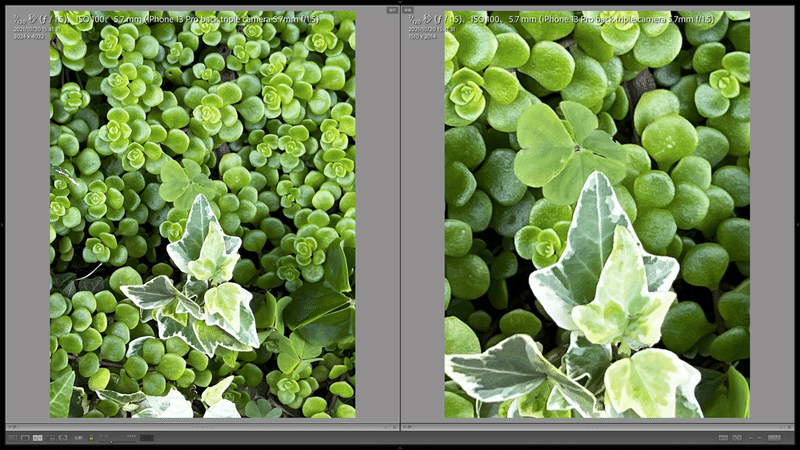Click the left Select photo of succulents
This screenshot has width=800, height=450.
click(203, 214)
